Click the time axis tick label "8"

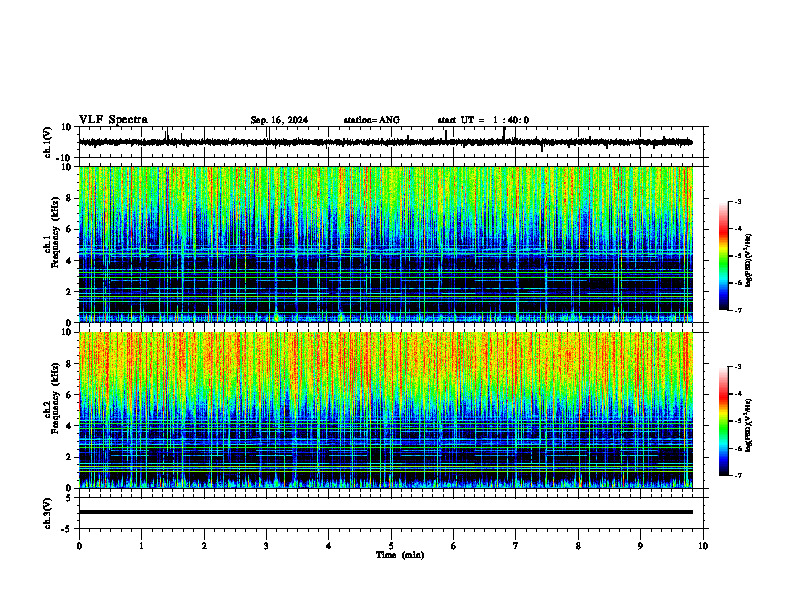(x=578, y=546)
